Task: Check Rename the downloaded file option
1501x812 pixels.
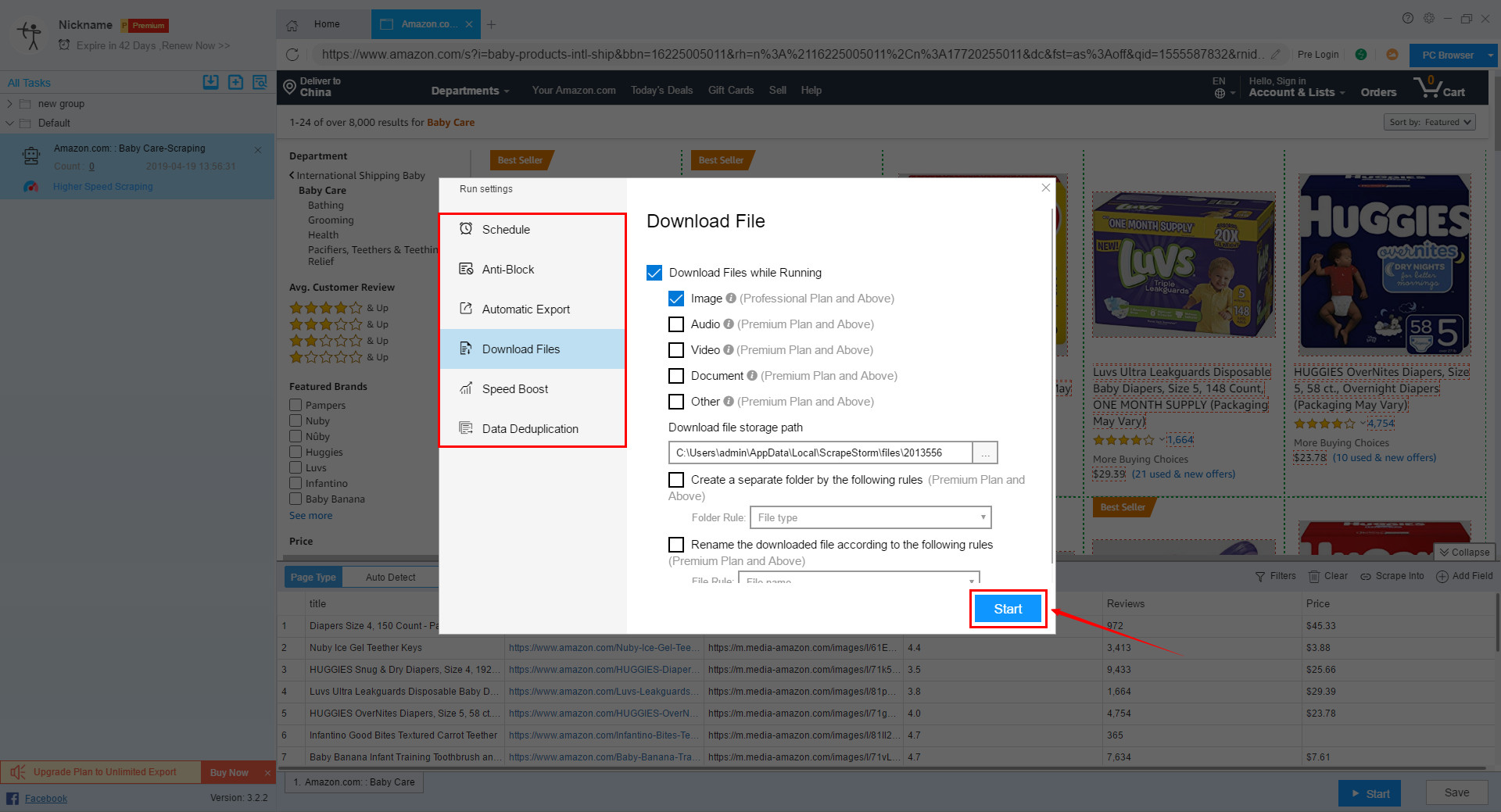Action: click(x=676, y=545)
